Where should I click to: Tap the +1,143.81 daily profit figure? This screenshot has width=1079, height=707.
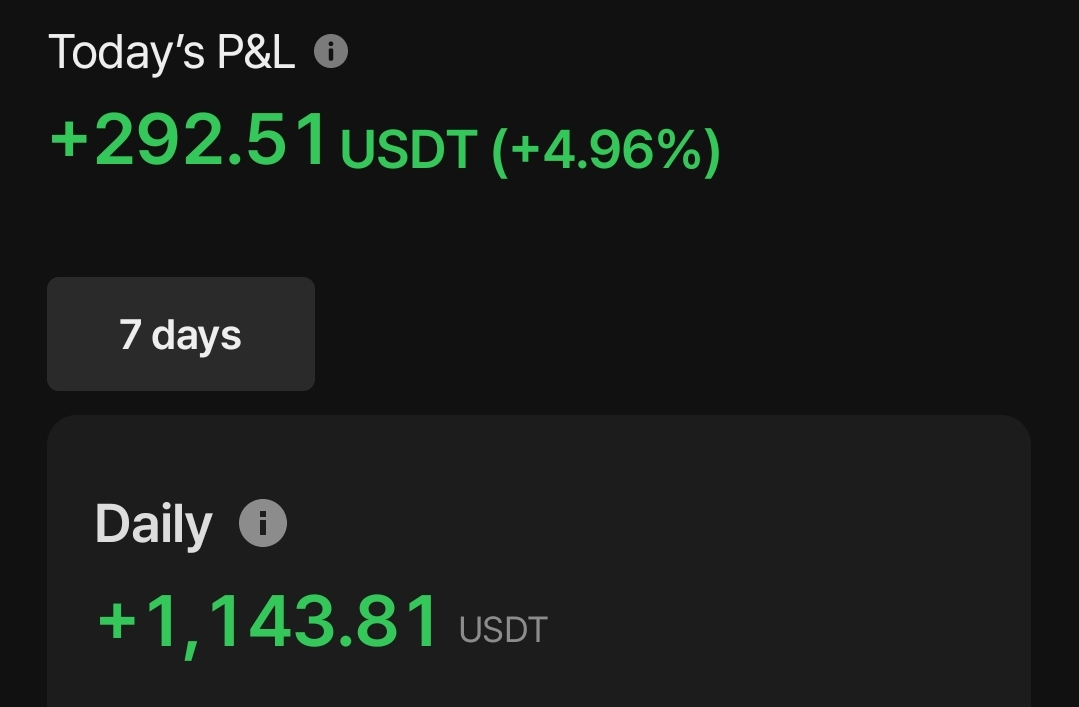point(269,620)
